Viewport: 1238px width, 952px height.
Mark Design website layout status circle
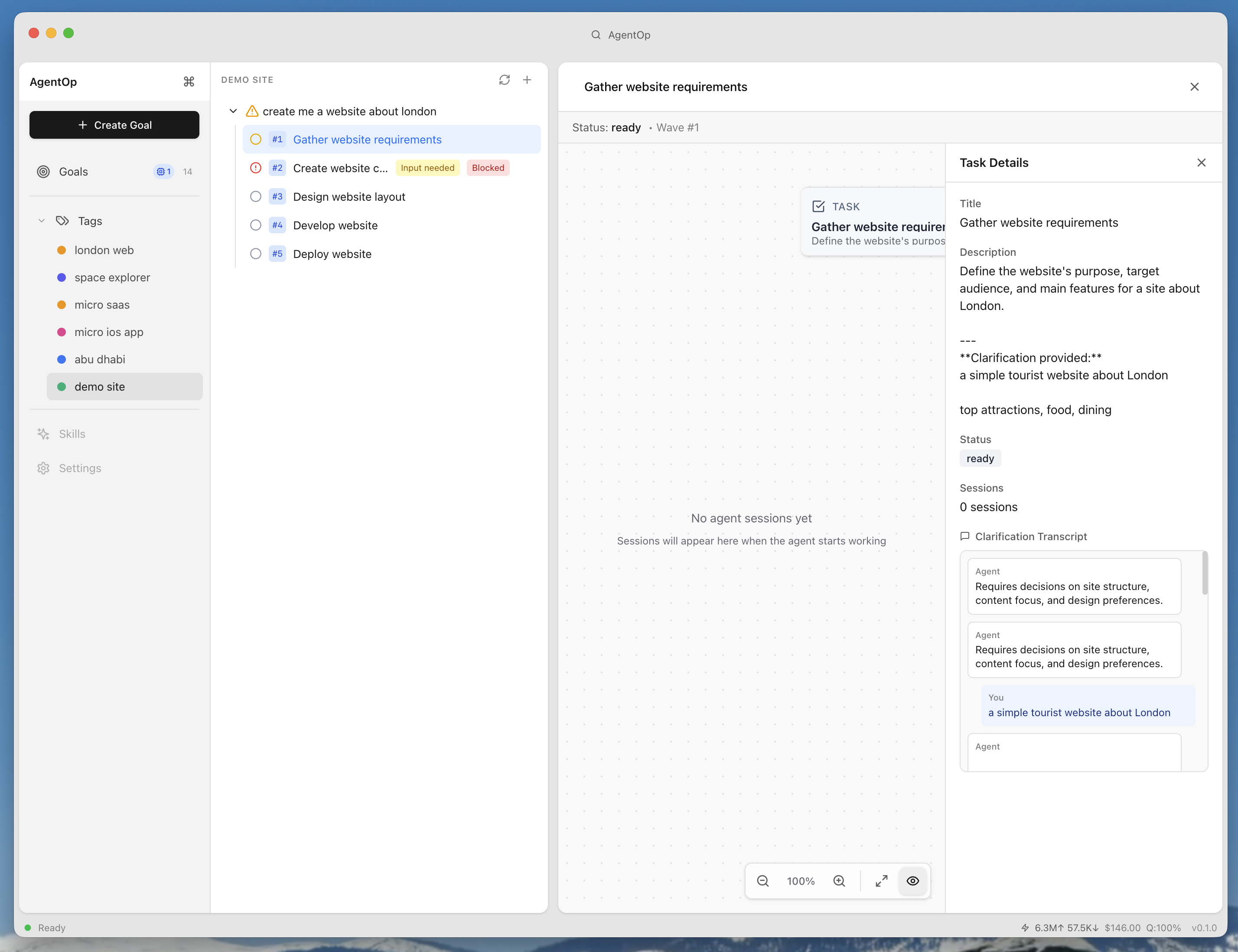click(255, 197)
